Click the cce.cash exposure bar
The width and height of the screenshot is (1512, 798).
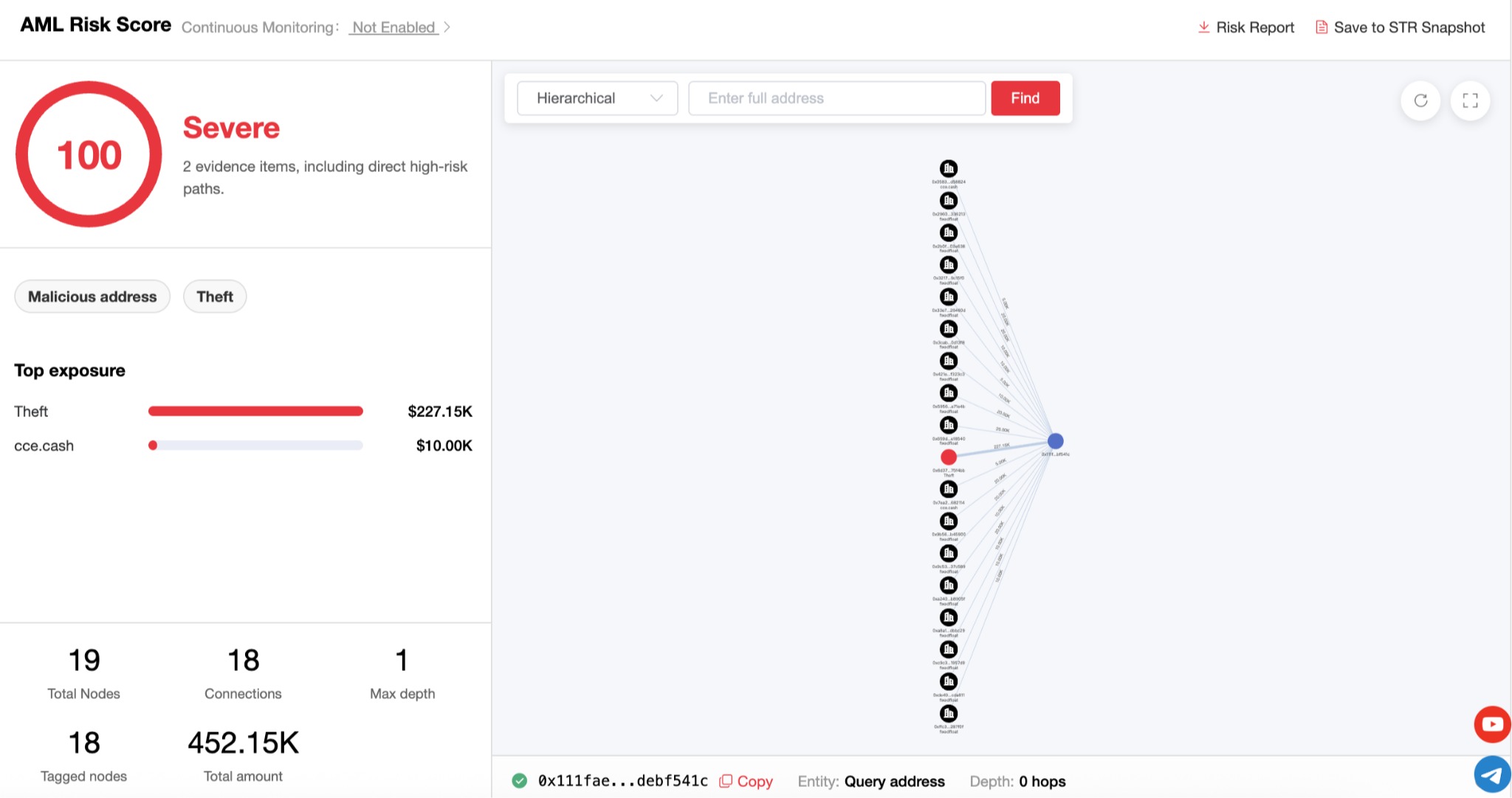[255, 445]
